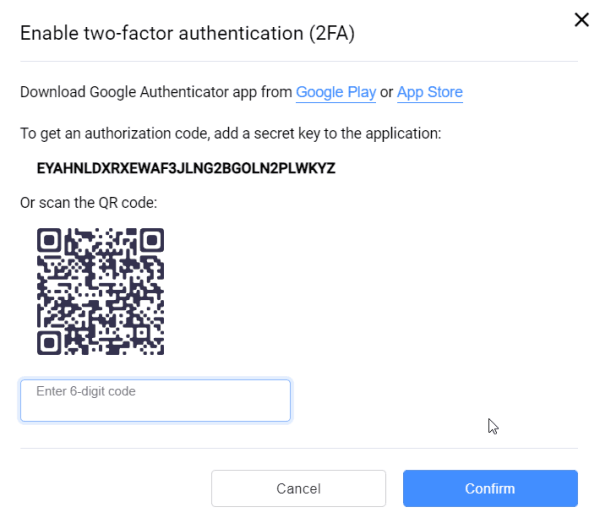600x529 pixels.
Task: Close the 2FA dialog with the X
Action: click(x=581, y=20)
